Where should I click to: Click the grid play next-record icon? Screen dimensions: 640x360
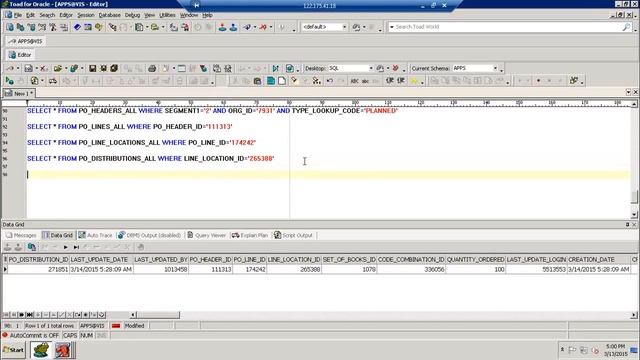click(65, 247)
